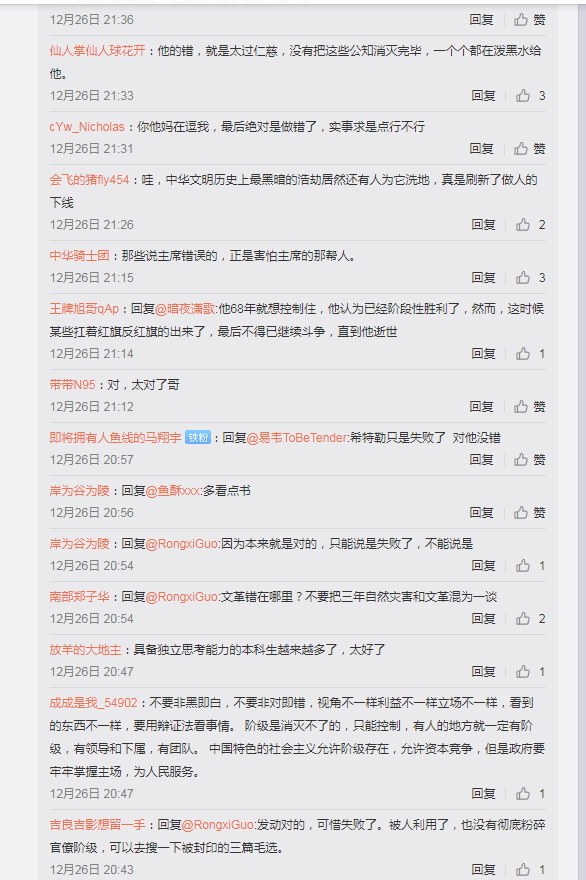Like cYw_Nicholas's comment with thumbs-up
The height and width of the screenshot is (880, 586).
pyautogui.click(x=530, y=149)
